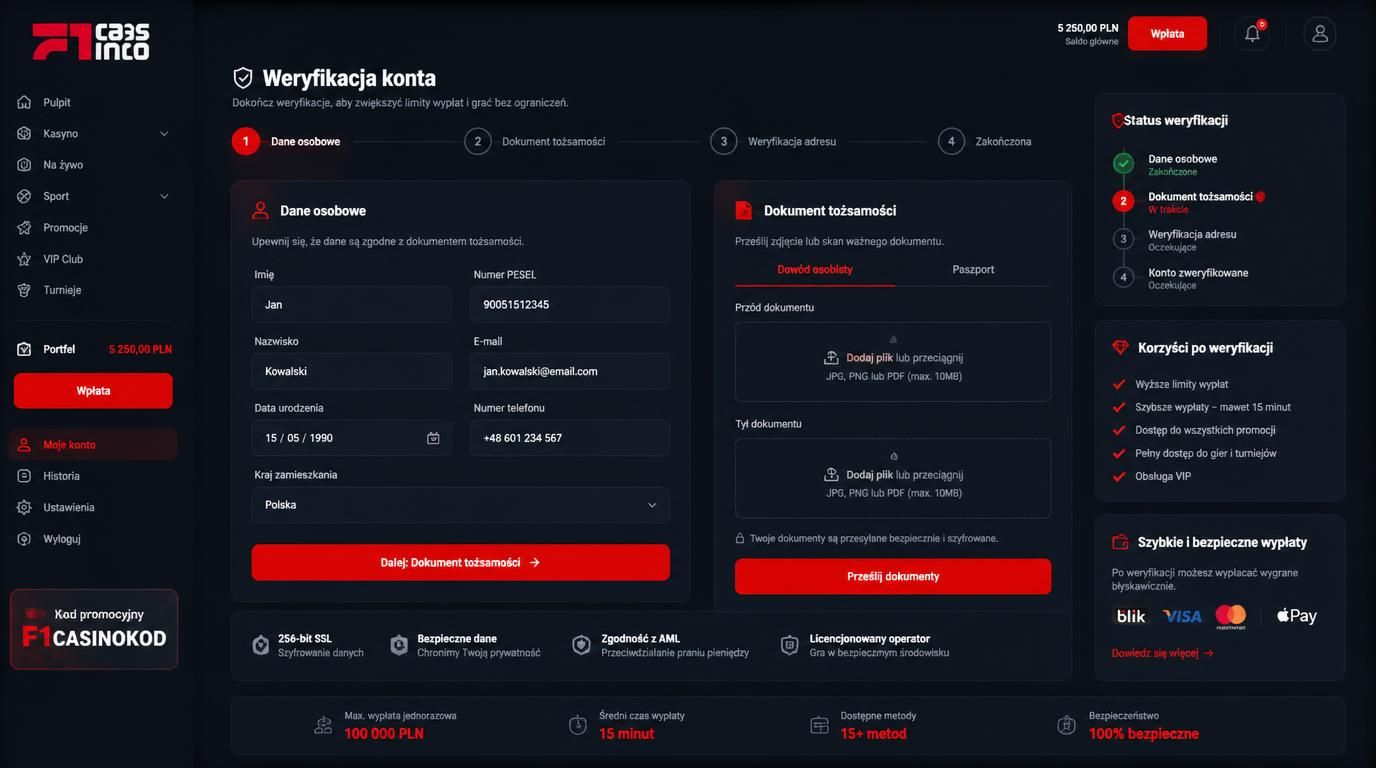
Task: Open Kraj zamieszkania dropdown showing Polska
Action: coord(461,505)
